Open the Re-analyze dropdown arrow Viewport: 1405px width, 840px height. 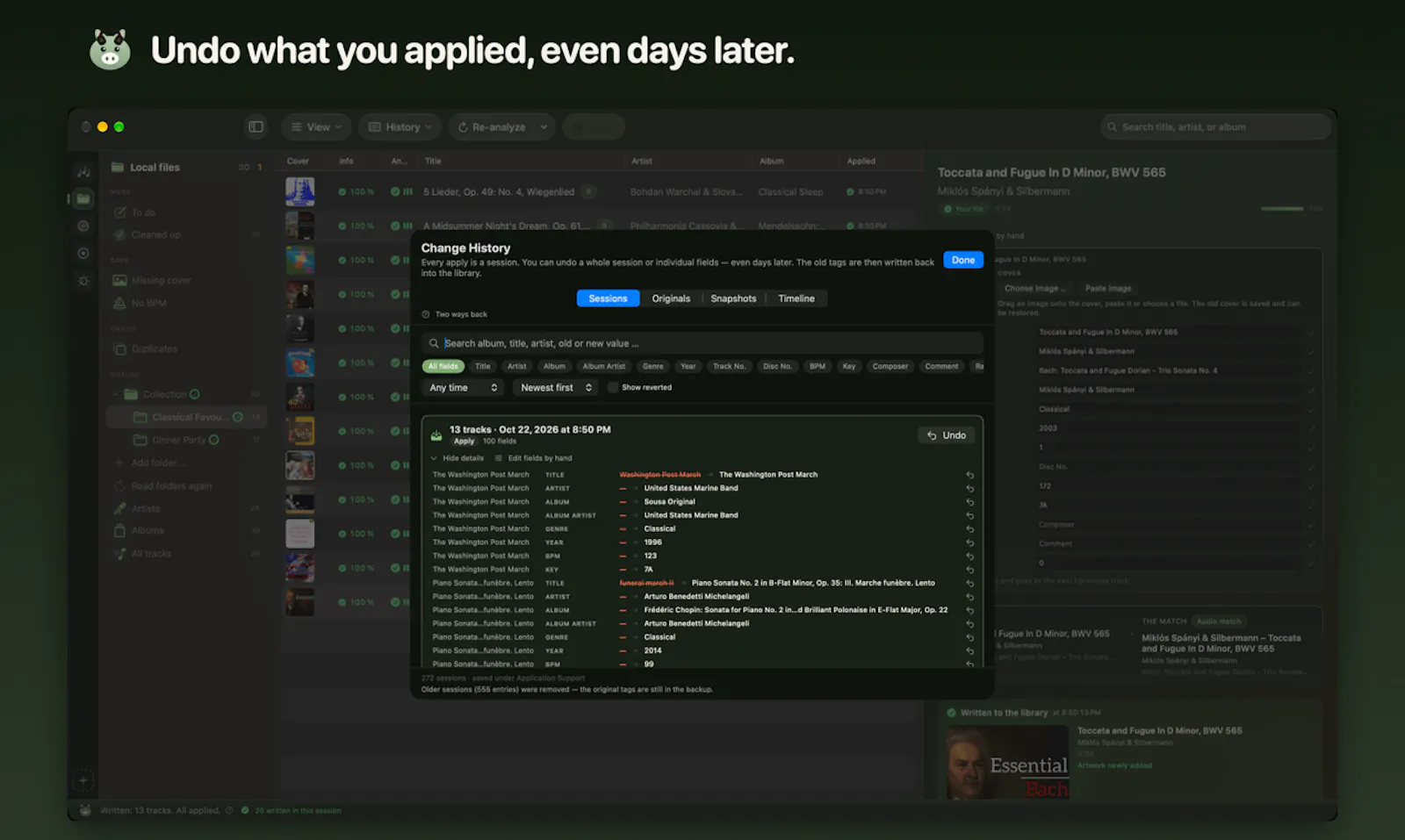point(544,126)
